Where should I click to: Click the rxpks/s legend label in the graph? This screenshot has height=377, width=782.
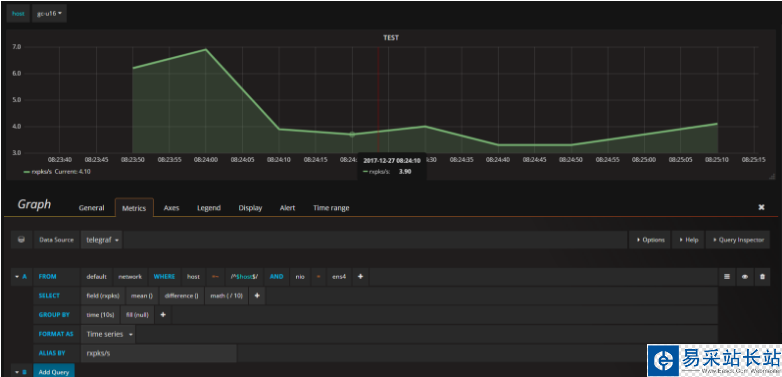[42, 172]
